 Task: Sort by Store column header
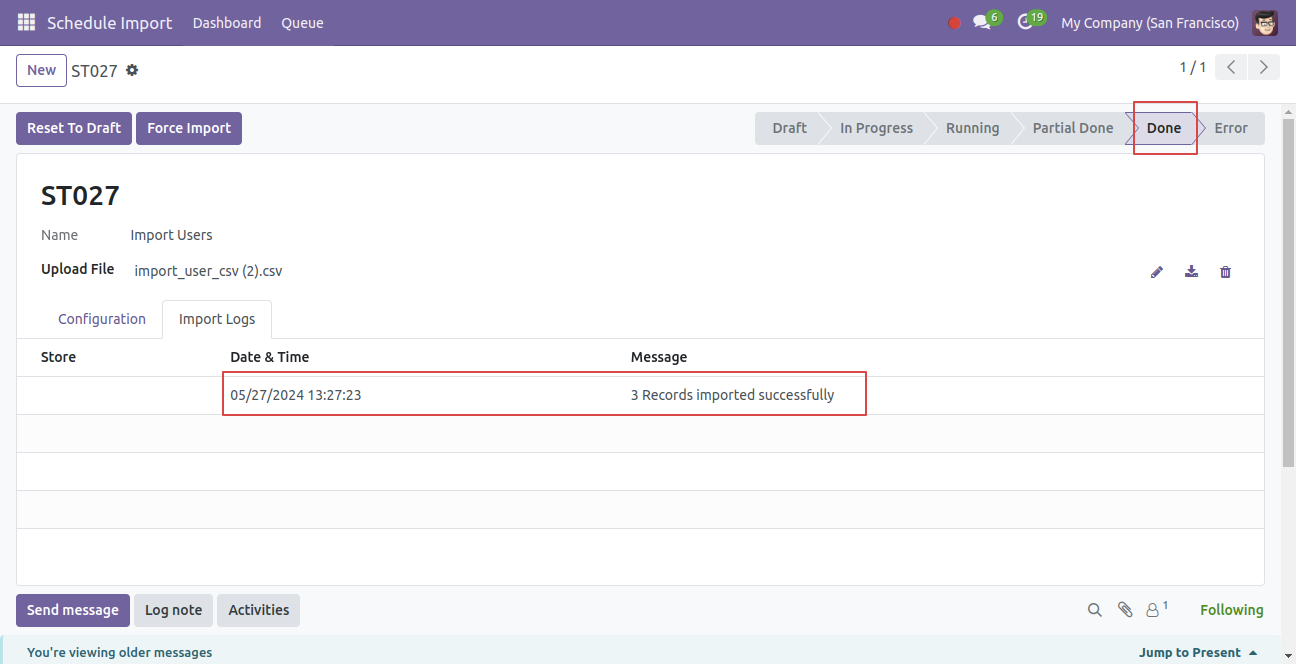click(x=58, y=357)
